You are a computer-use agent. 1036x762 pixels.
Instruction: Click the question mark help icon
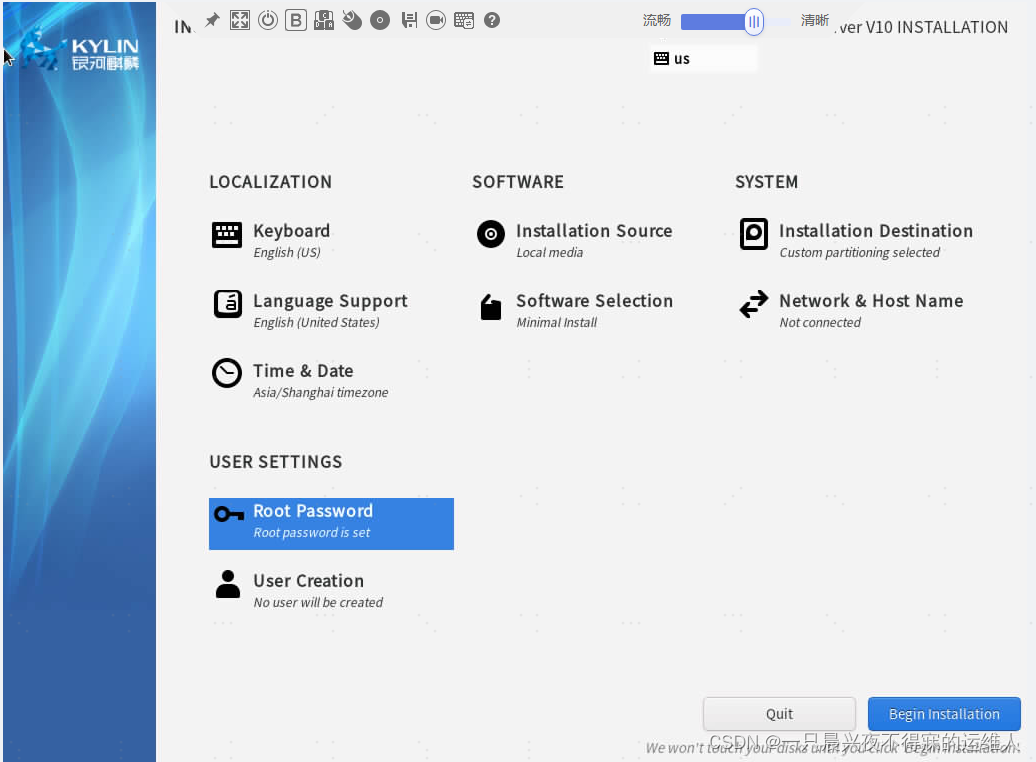point(492,20)
